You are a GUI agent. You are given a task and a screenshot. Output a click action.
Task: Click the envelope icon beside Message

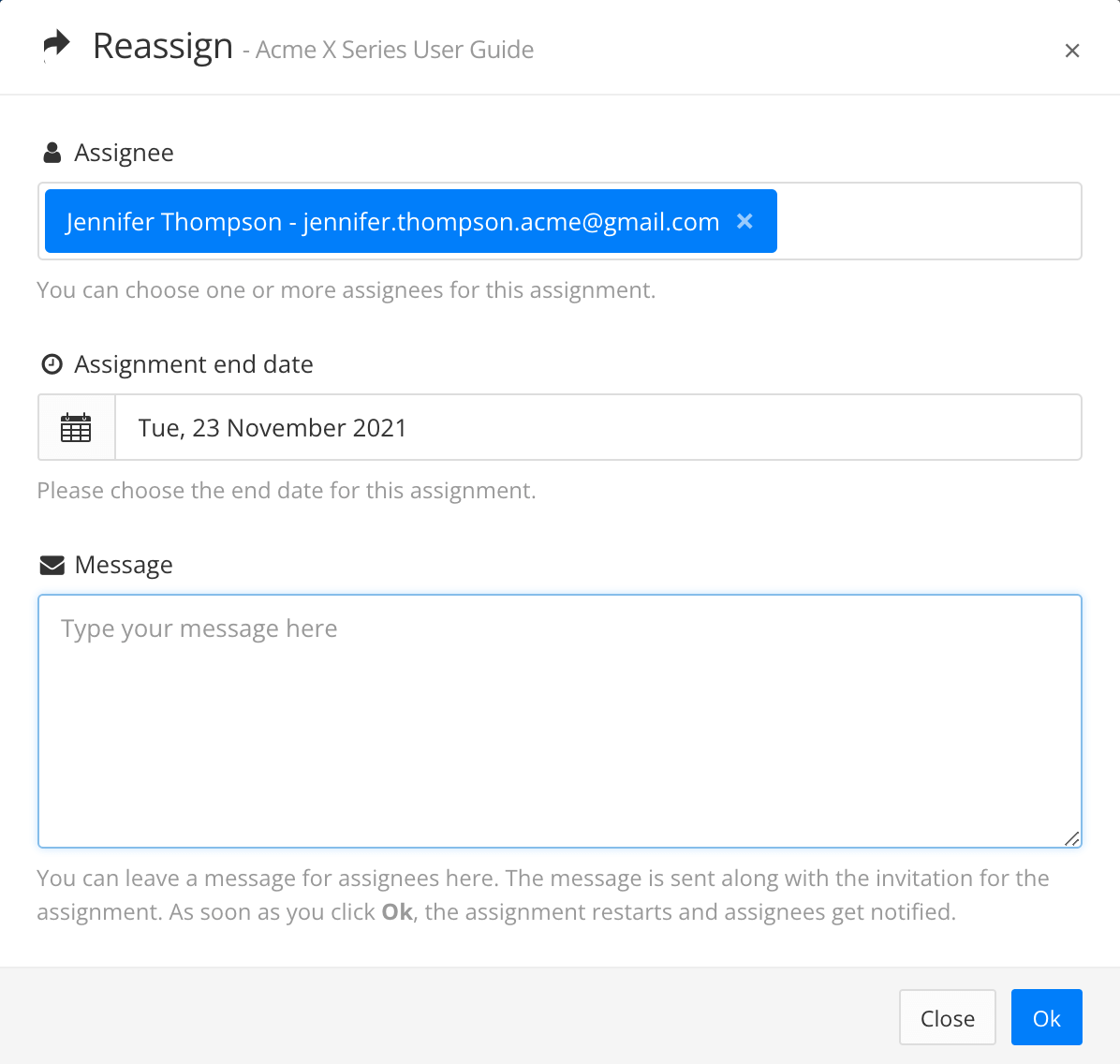[x=52, y=564]
